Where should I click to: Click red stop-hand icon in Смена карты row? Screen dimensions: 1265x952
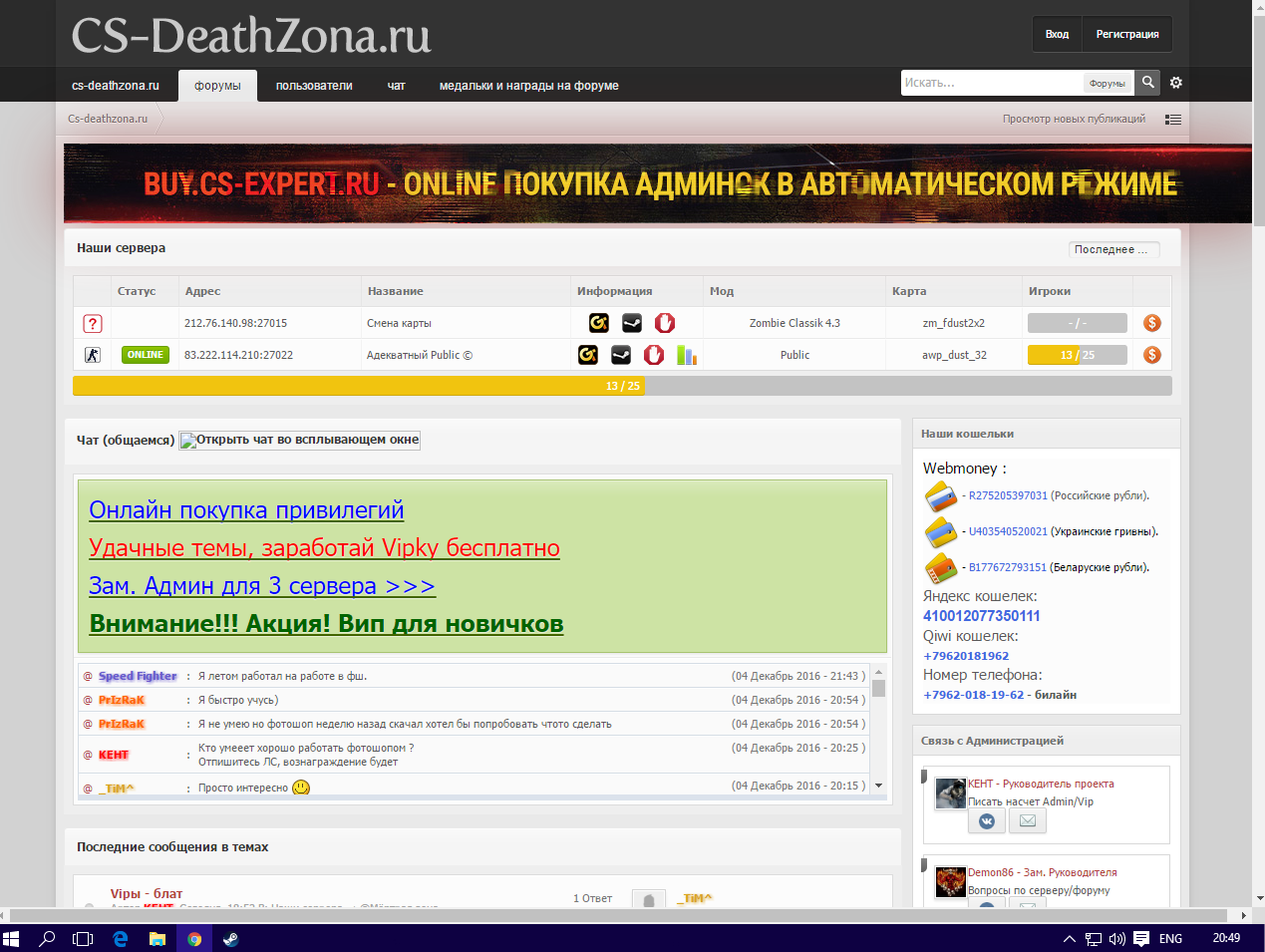(665, 323)
